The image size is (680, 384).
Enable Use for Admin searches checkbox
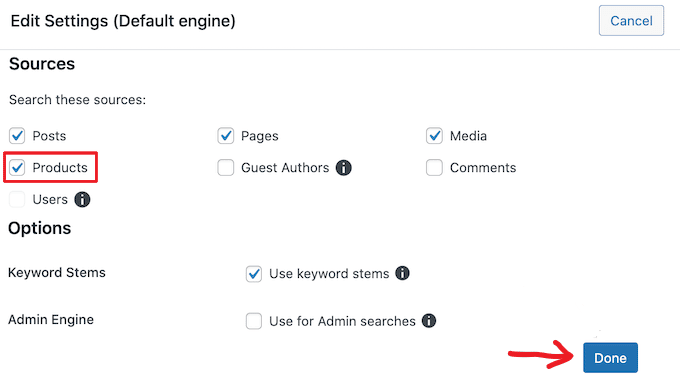[x=254, y=322]
